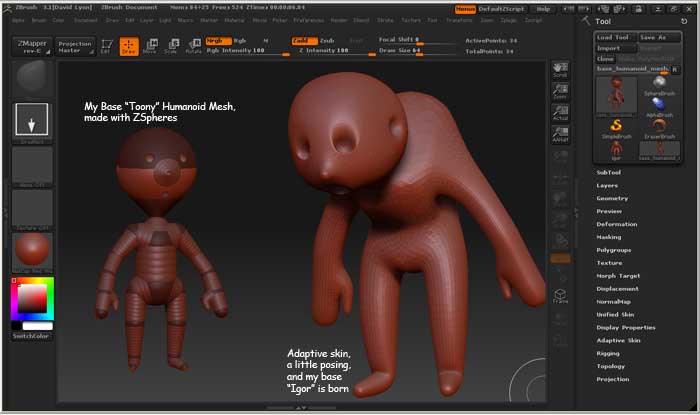The width and height of the screenshot is (700, 415).
Task: Open the Texture Off selector
Action: tap(32, 209)
